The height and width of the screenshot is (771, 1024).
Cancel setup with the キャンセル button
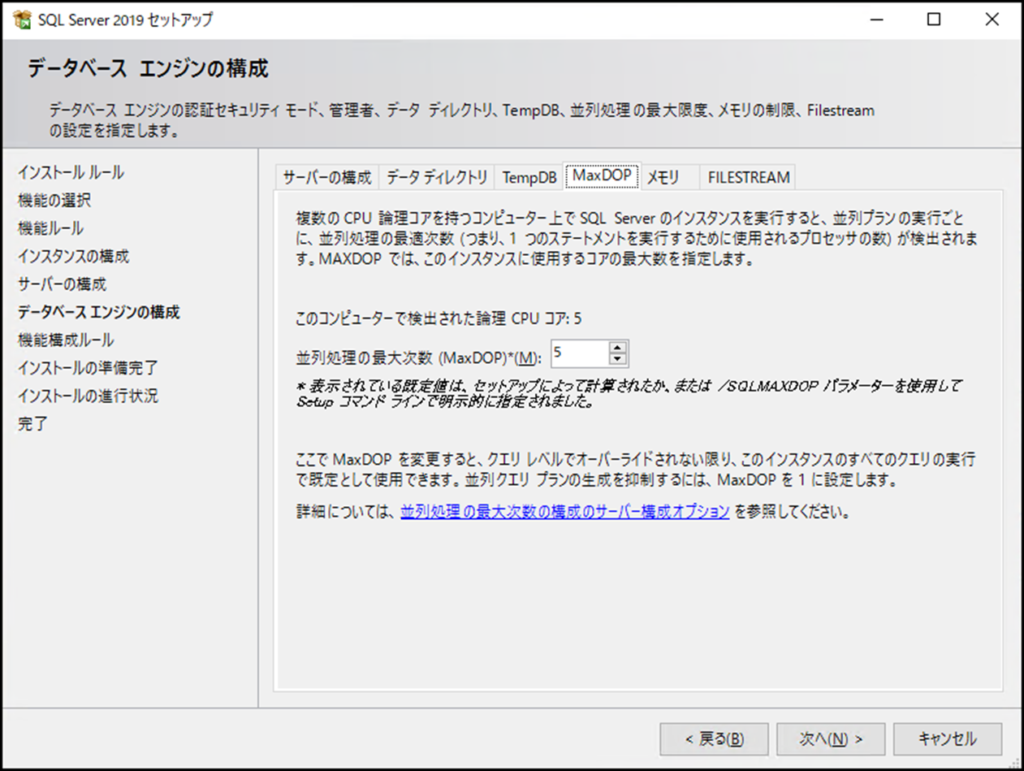pos(948,739)
